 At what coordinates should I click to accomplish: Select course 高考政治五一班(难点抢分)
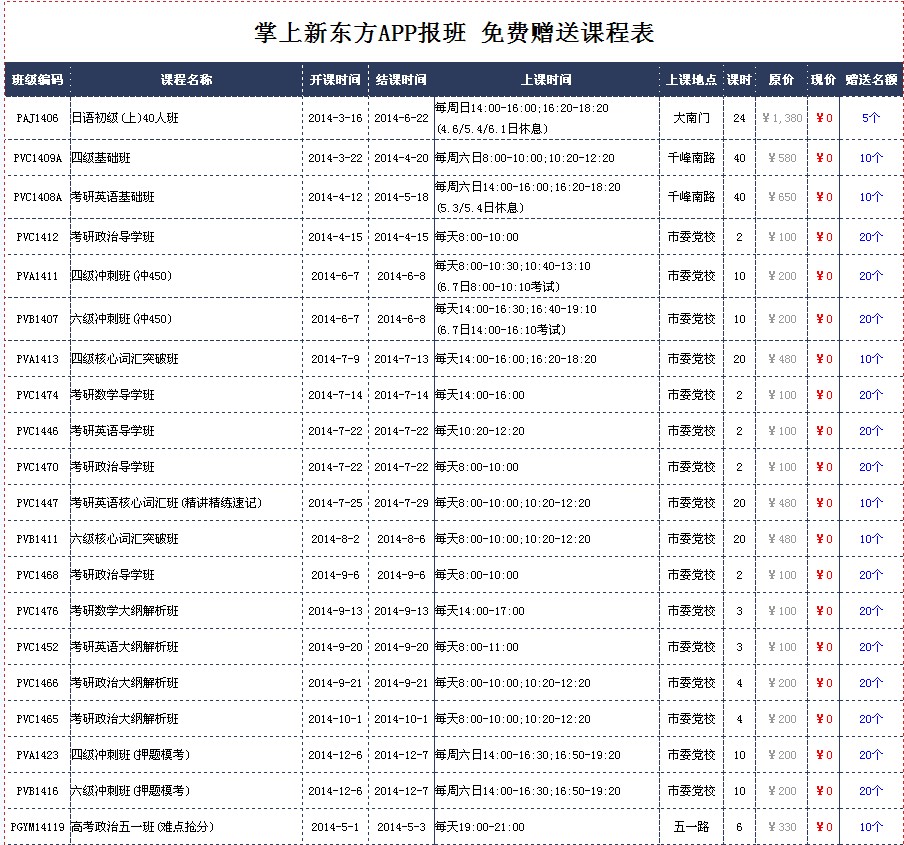click(142, 828)
